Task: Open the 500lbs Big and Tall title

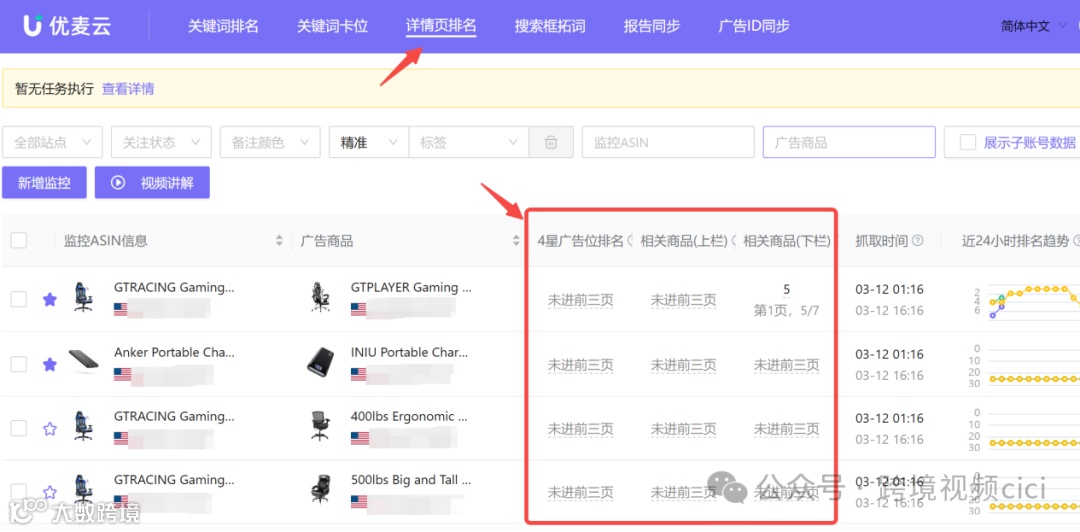Action: pos(411,480)
